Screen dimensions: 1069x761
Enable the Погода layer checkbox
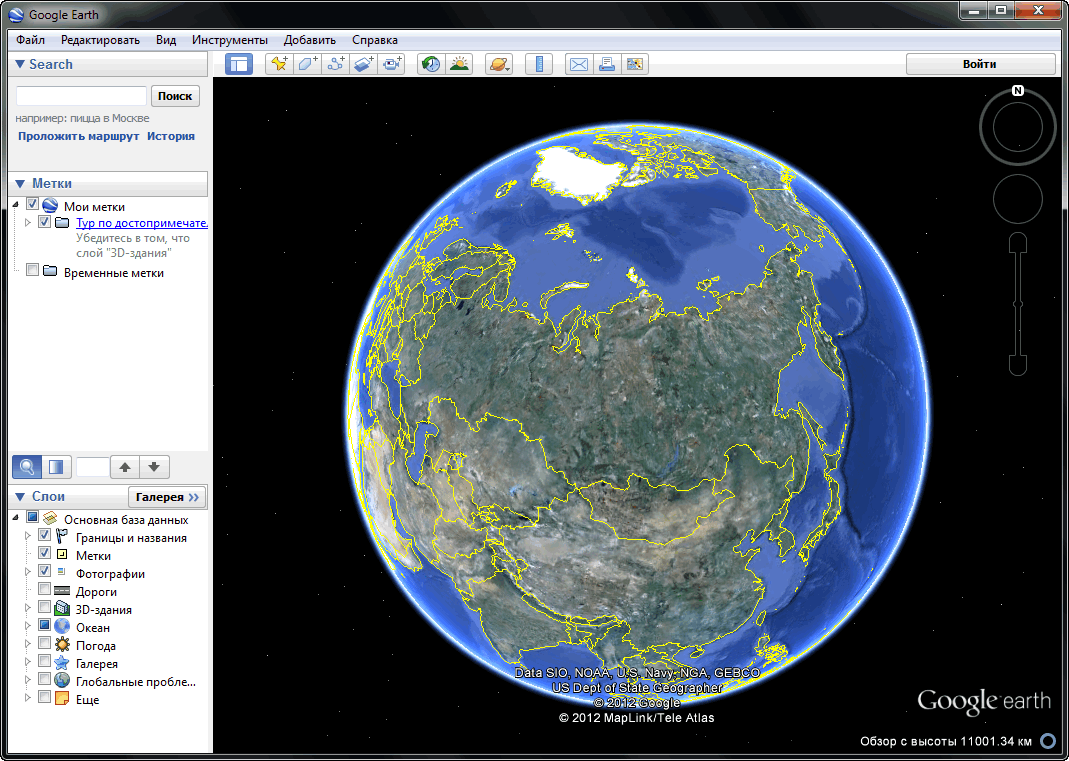(44, 642)
